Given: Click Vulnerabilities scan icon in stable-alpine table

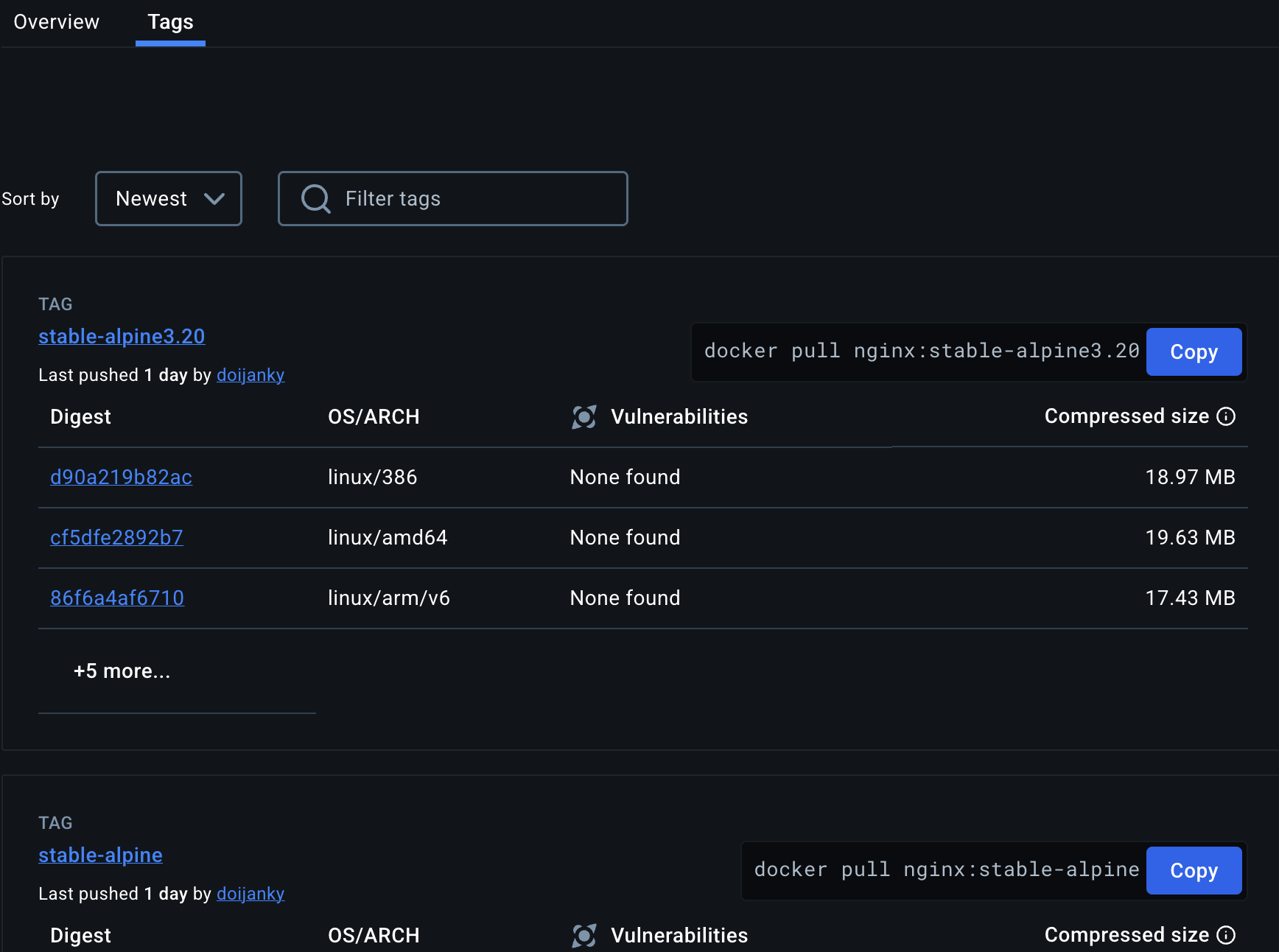Looking at the screenshot, I should coord(584,936).
